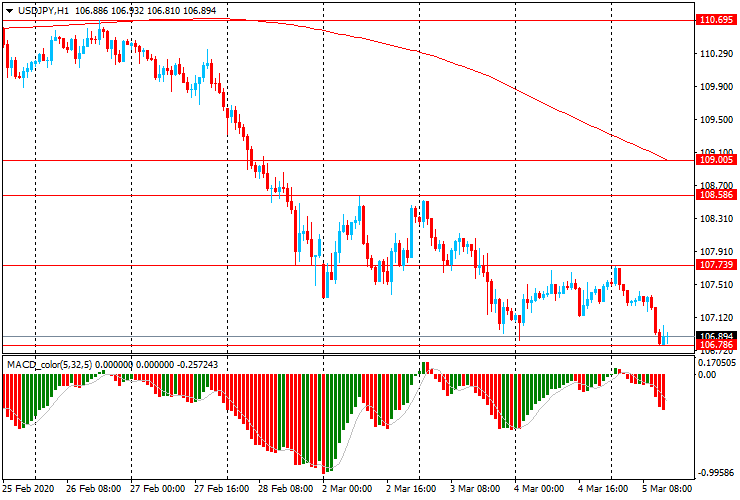Click the 26 Feb 08:00 time label
This screenshot has width=740, height=500.
coord(93,489)
